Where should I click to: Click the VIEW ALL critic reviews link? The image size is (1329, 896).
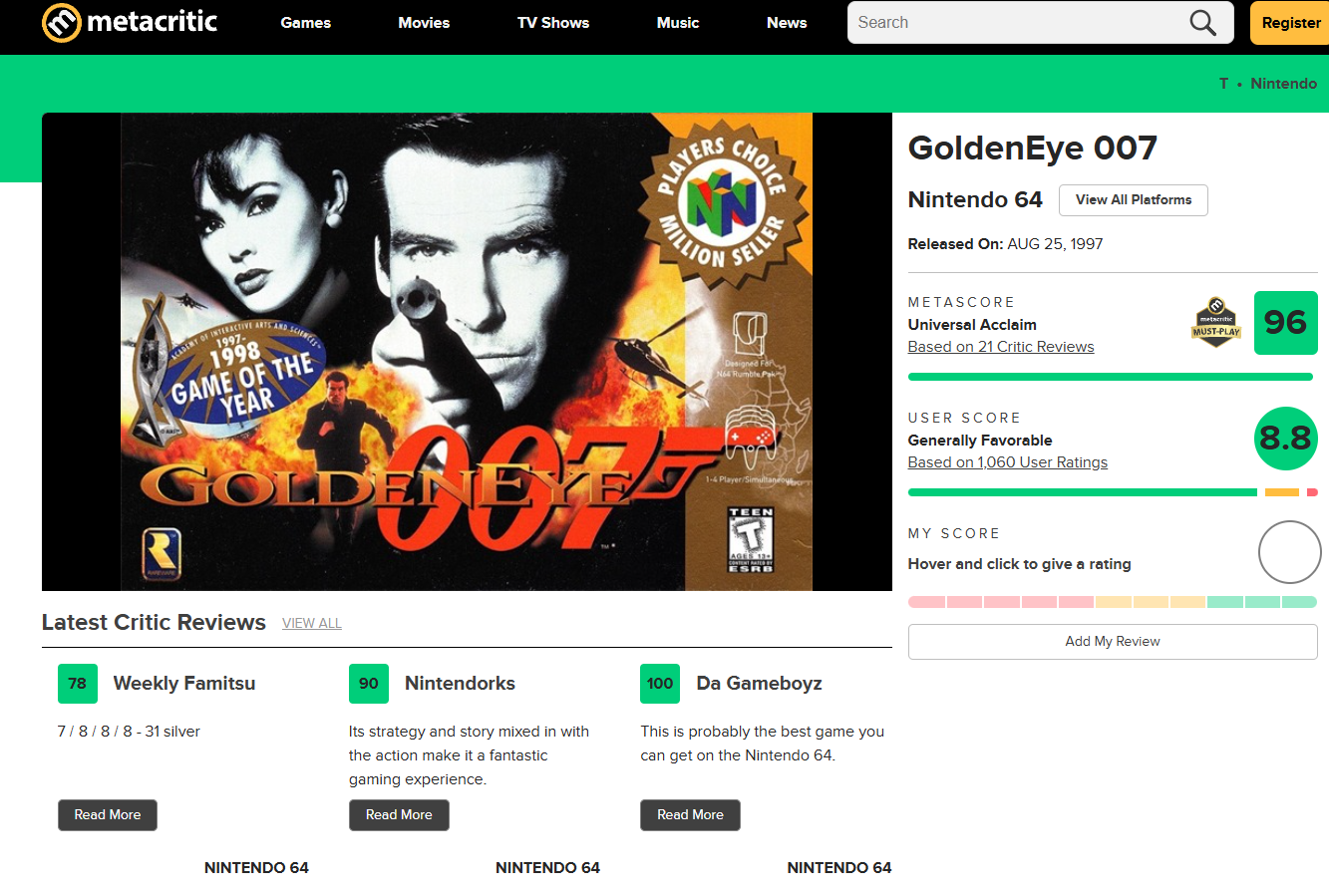click(312, 624)
